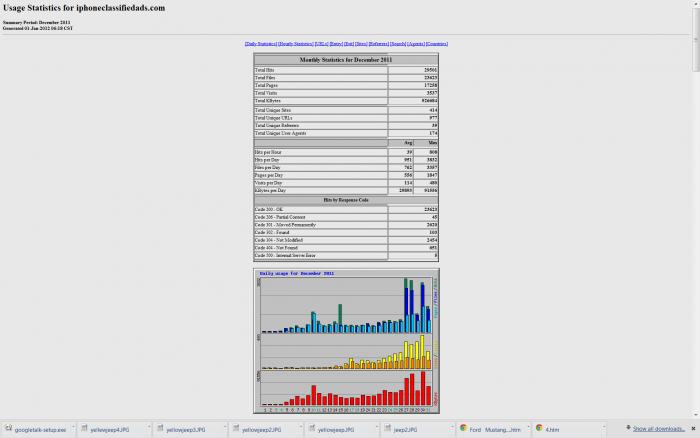This screenshot has height=438, width=700.
Task: Expand options arrow for yellowjeep2.JPG download
Action: (x=300, y=429)
